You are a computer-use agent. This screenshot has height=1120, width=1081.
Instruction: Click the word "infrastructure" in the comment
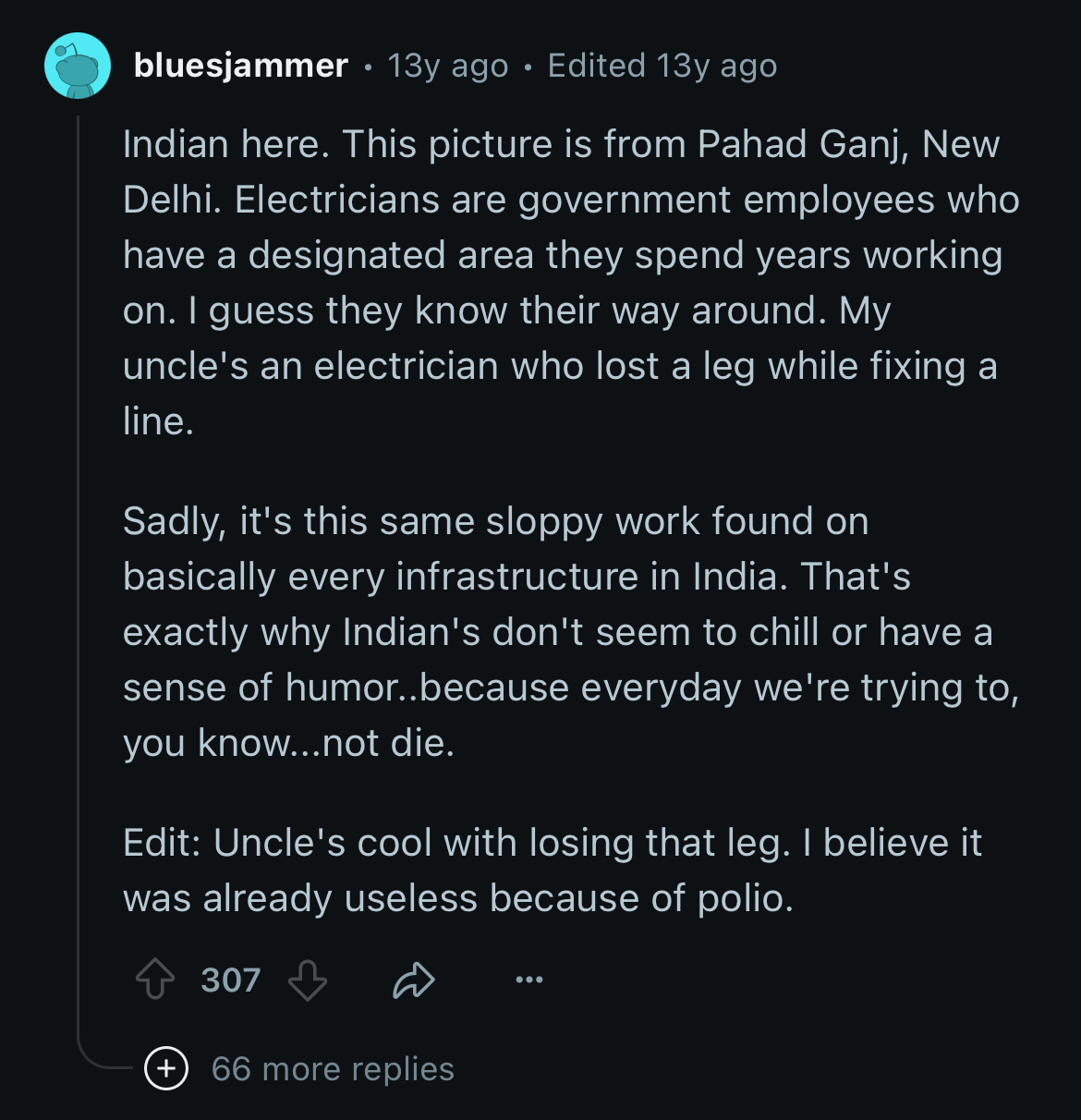tap(516, 577)
